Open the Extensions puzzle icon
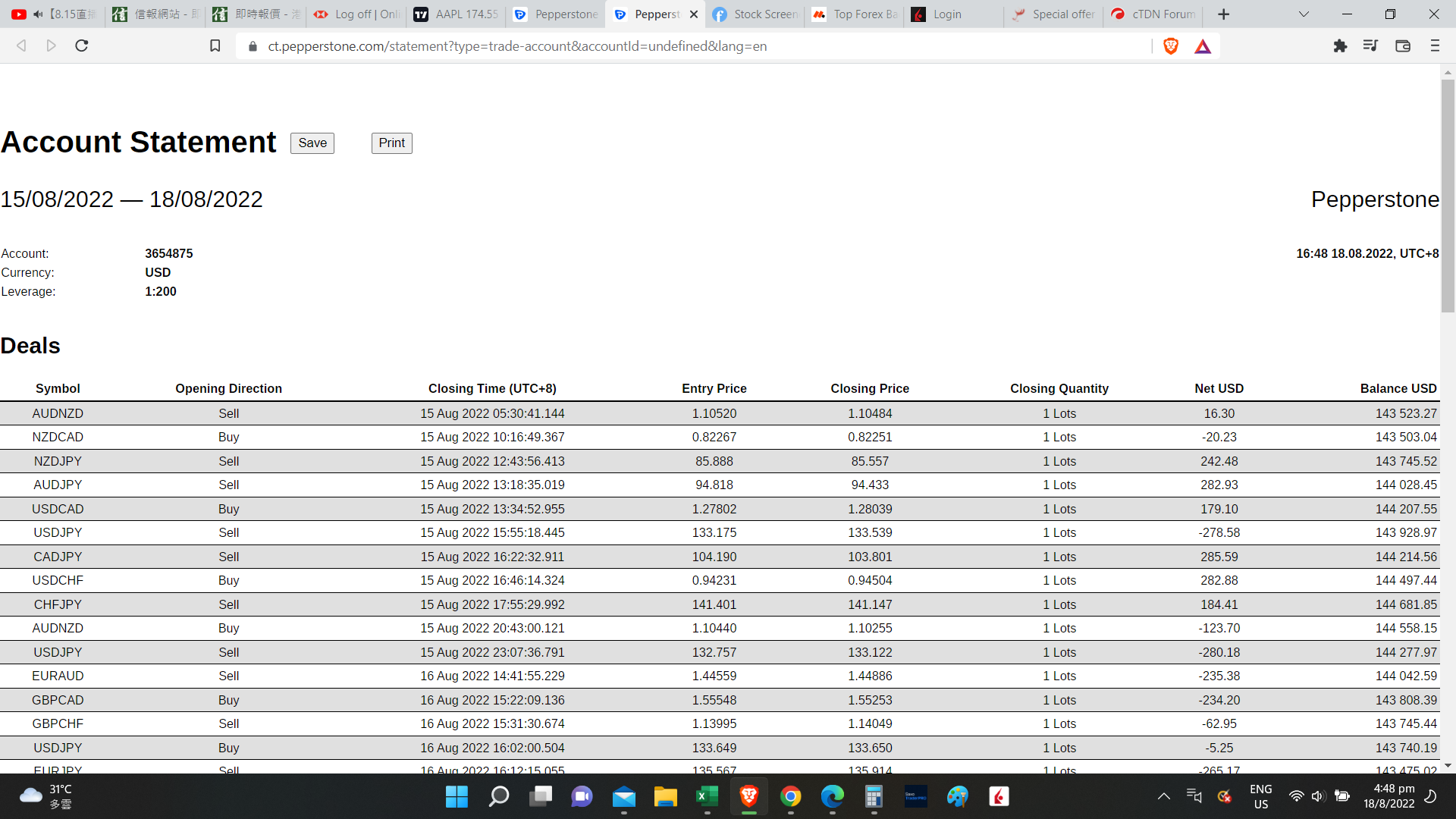The width and height of the screenshot is (1456, 819). pos(1340,46)
